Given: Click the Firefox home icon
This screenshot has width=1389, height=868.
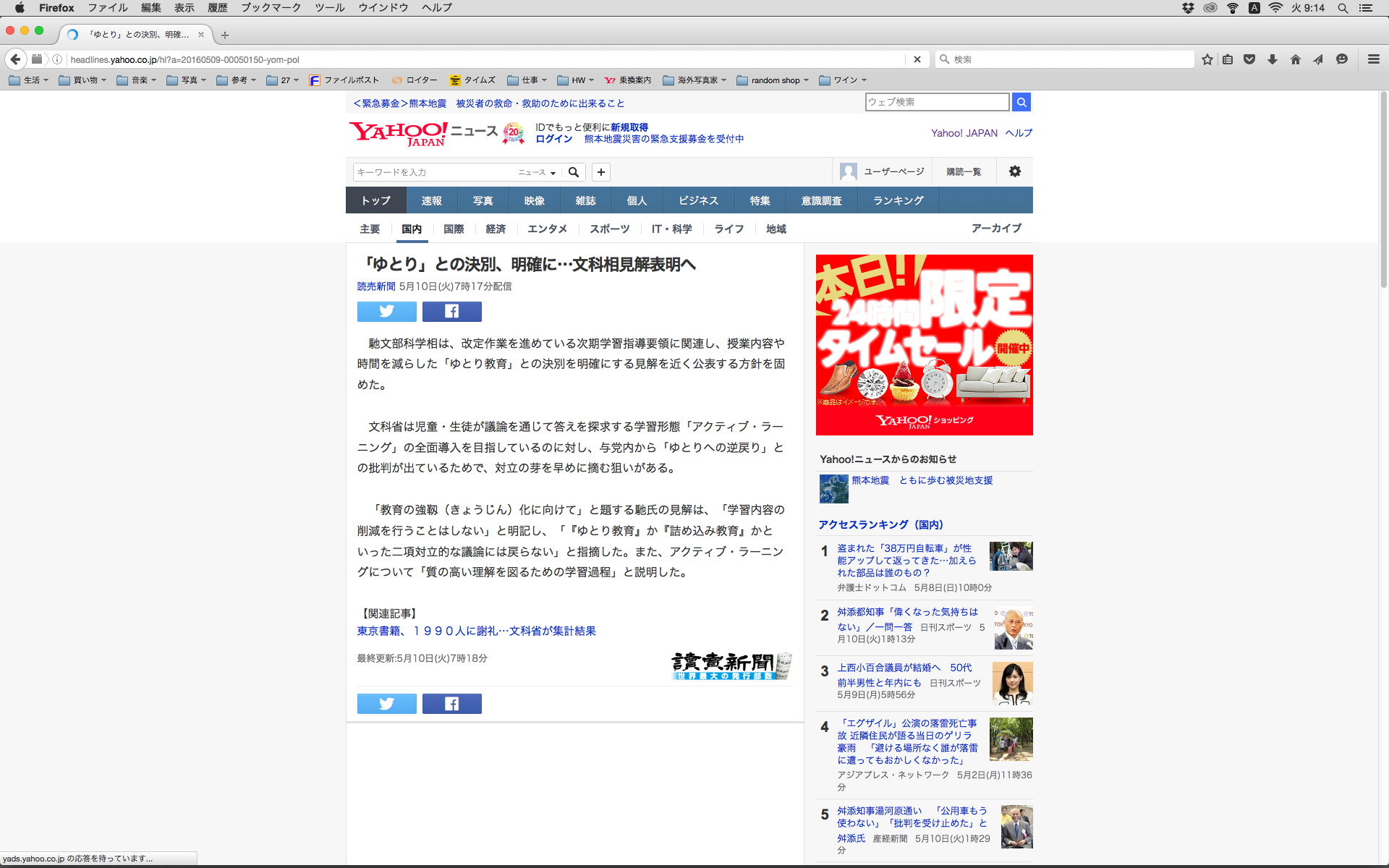Looking at the screenshot, I should 1295,59.
